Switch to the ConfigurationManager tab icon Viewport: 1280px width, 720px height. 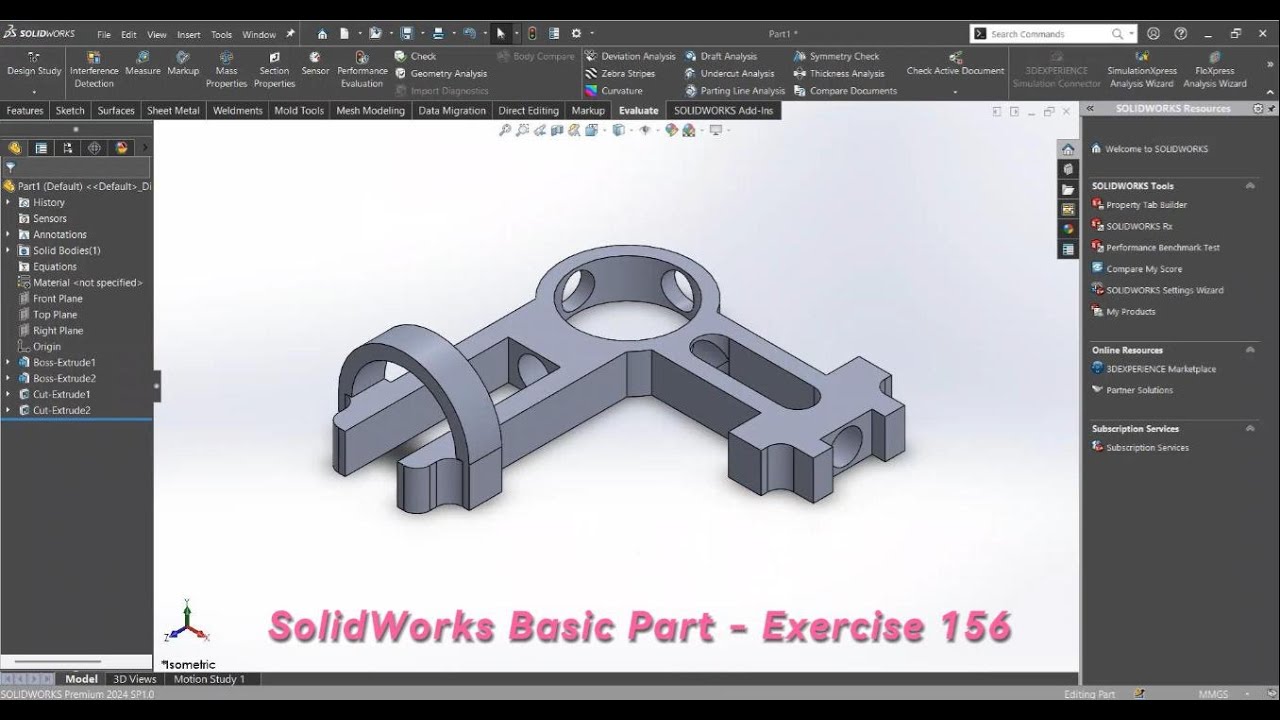(x=68, y=148)
